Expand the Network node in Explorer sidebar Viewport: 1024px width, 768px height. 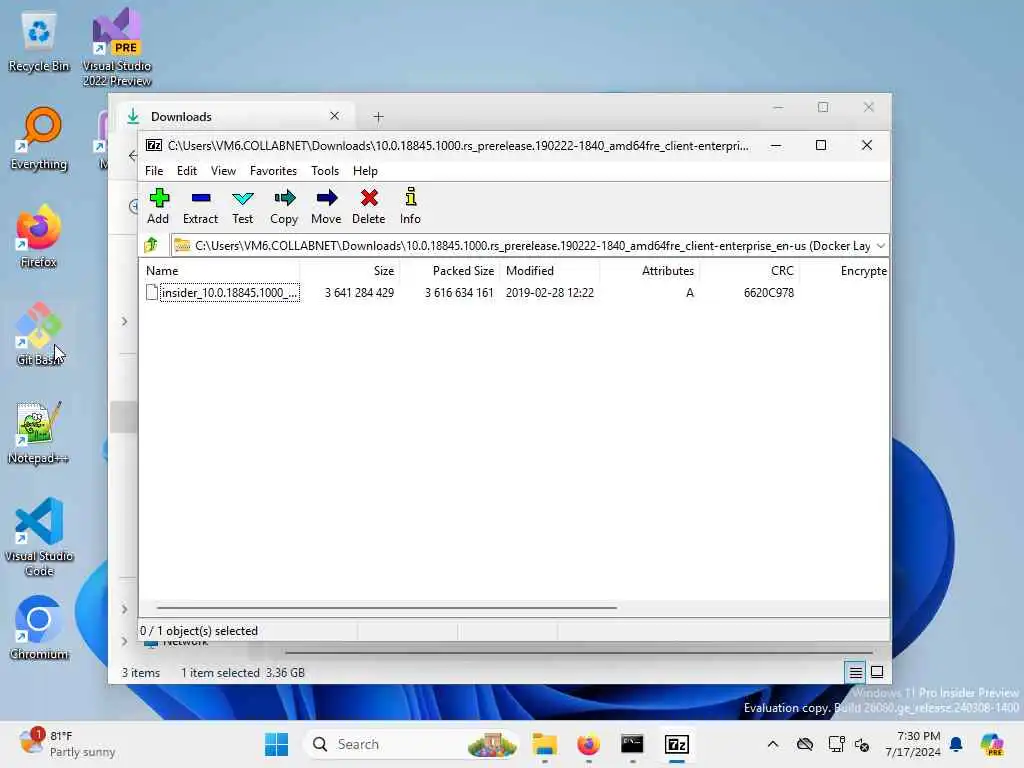124,641
